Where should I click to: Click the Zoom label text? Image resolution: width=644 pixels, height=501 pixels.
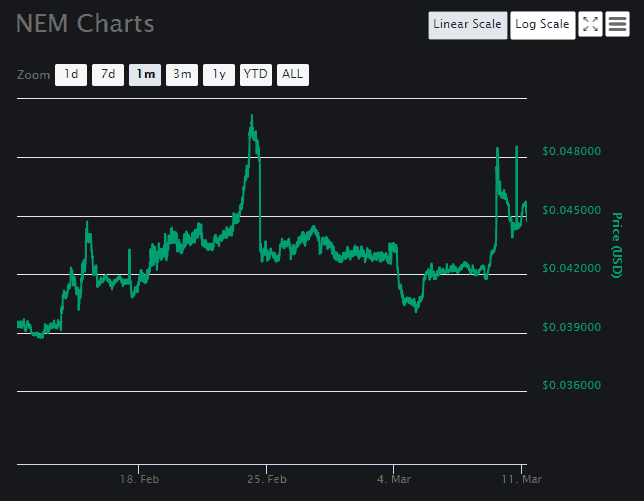tap(33, 75)
